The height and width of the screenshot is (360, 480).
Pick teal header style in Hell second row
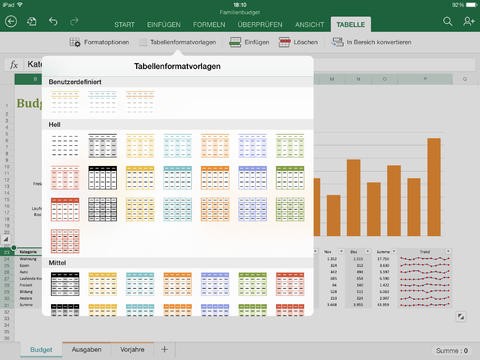tap(178, 178)
